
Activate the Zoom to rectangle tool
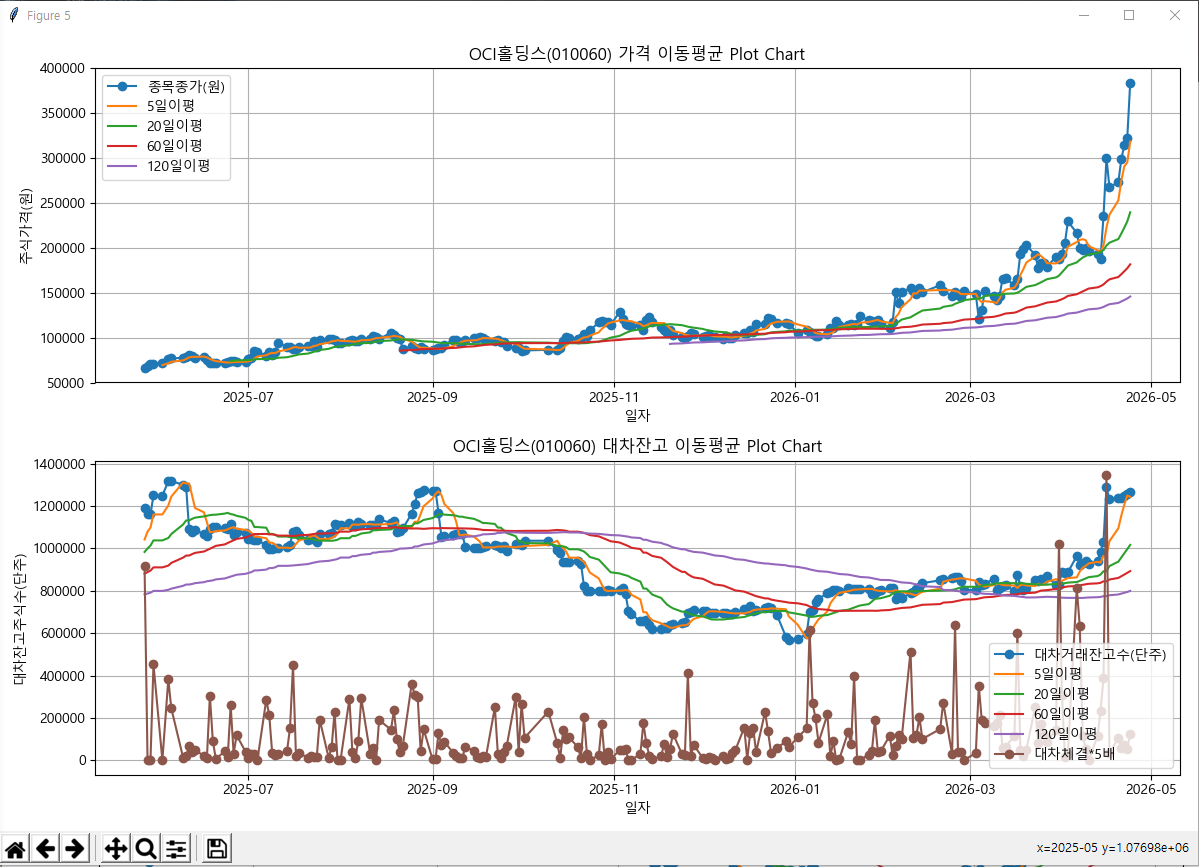[x=145, y=849]
